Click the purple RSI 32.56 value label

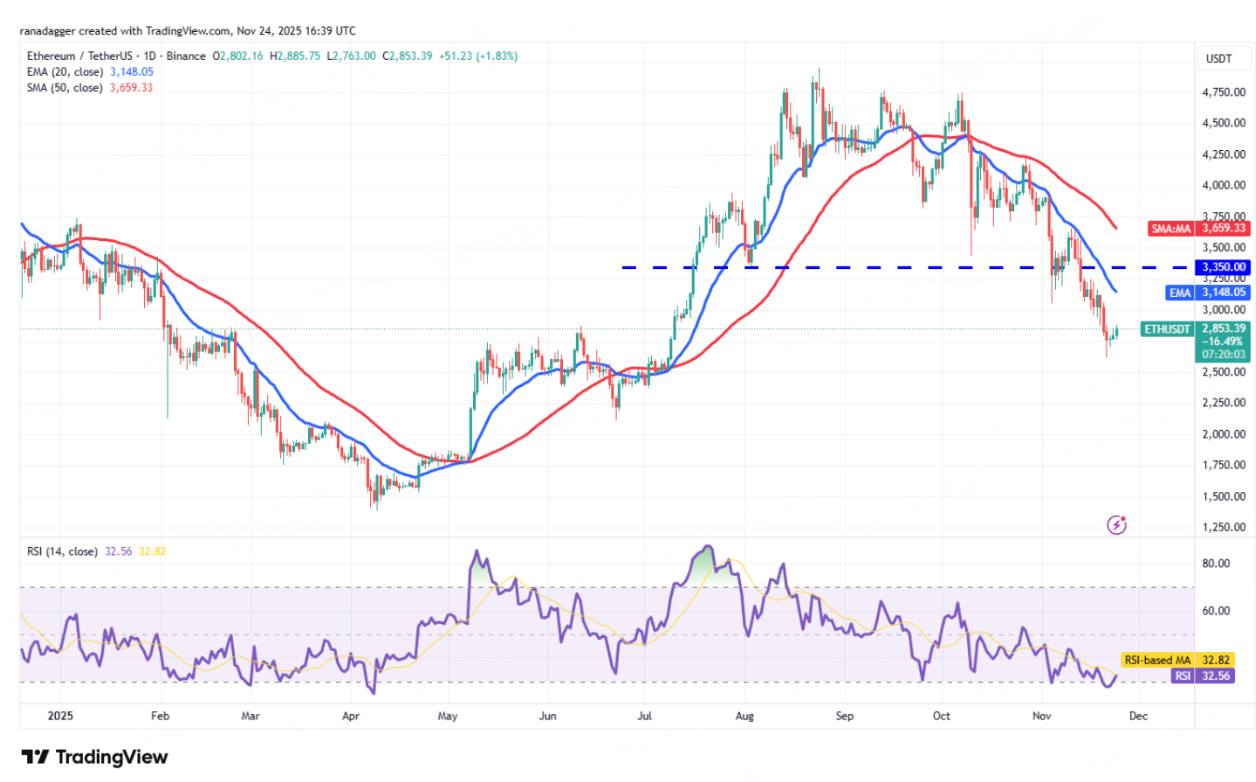[x=1209, y=676]
